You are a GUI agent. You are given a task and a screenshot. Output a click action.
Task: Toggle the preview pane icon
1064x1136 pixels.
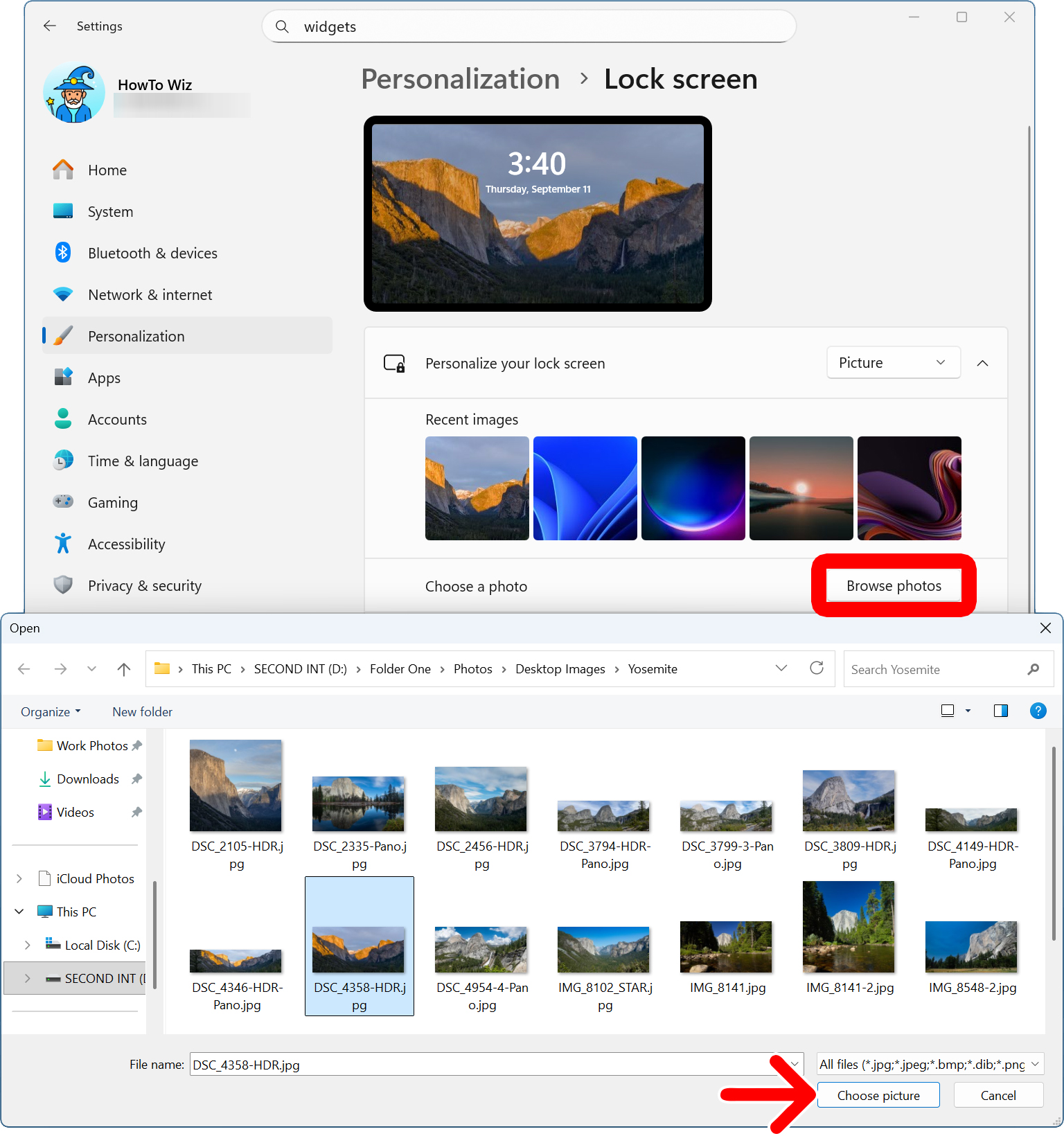pos(1001,711)
